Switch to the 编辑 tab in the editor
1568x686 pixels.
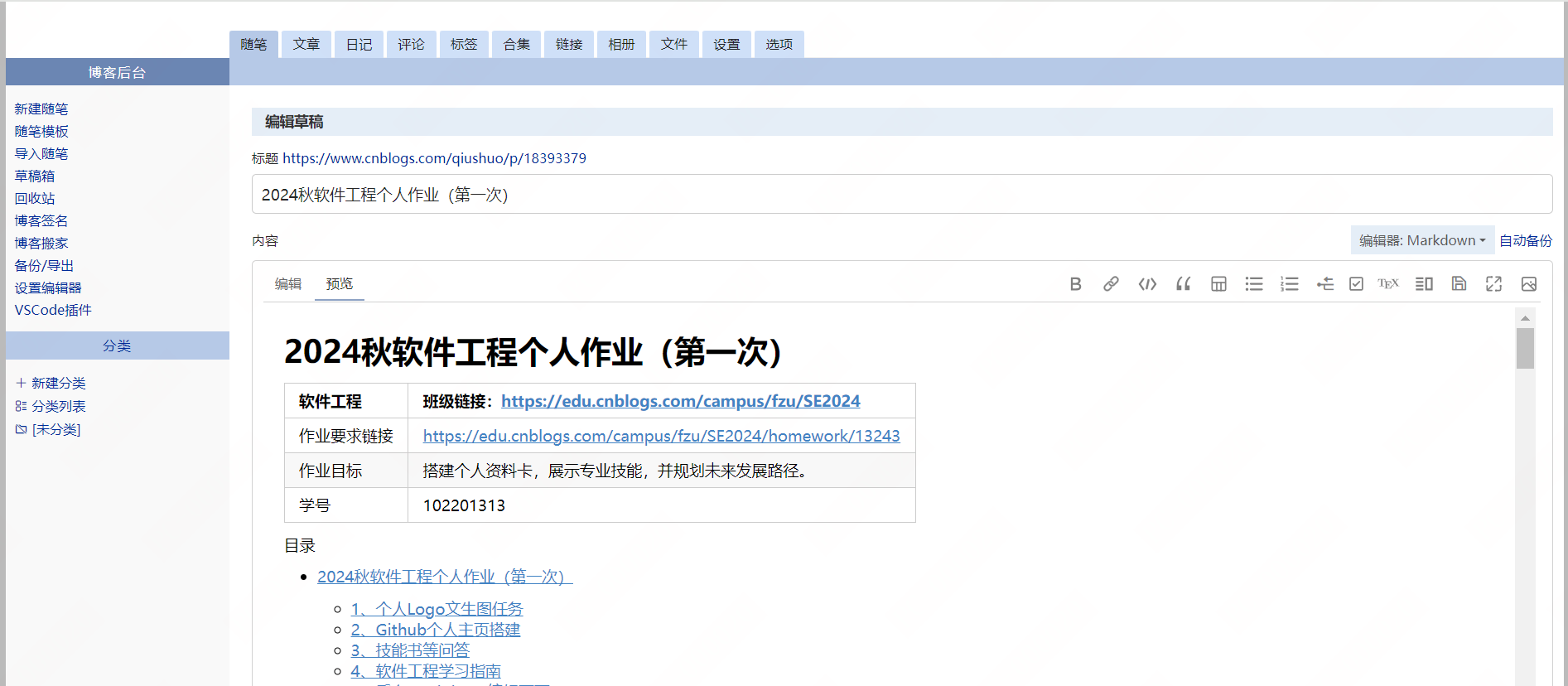pyautogui.click(x=288, y=283)
